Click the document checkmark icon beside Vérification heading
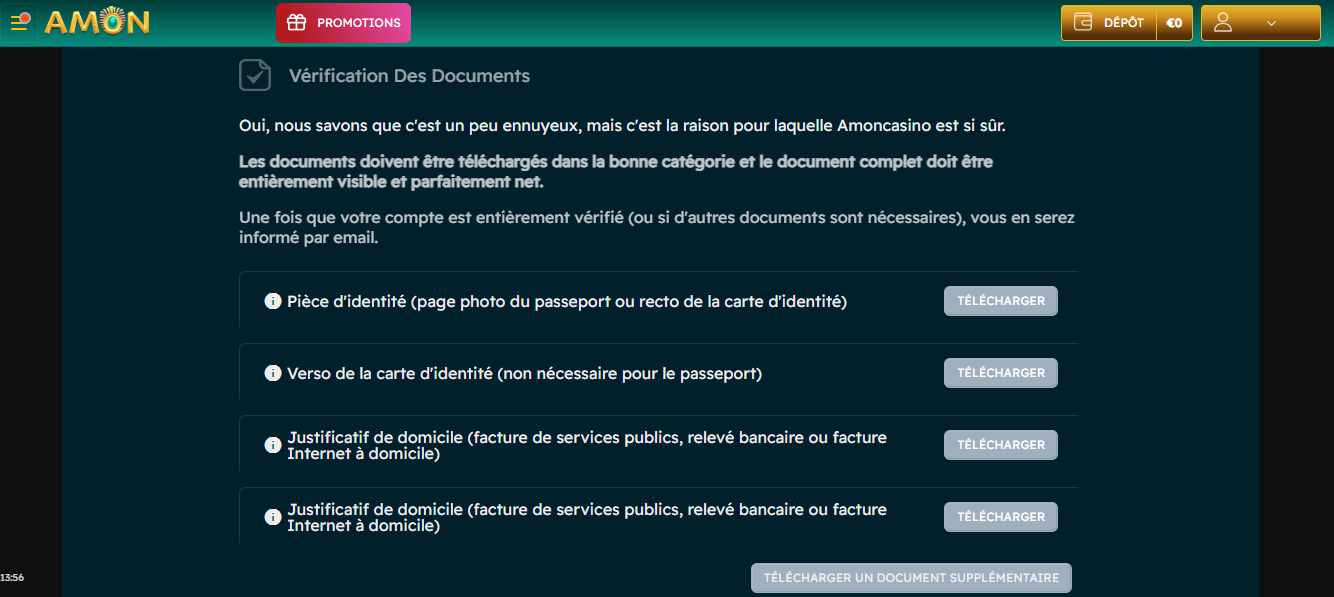The image size is (1334, 597). click(x=255, y=75)
